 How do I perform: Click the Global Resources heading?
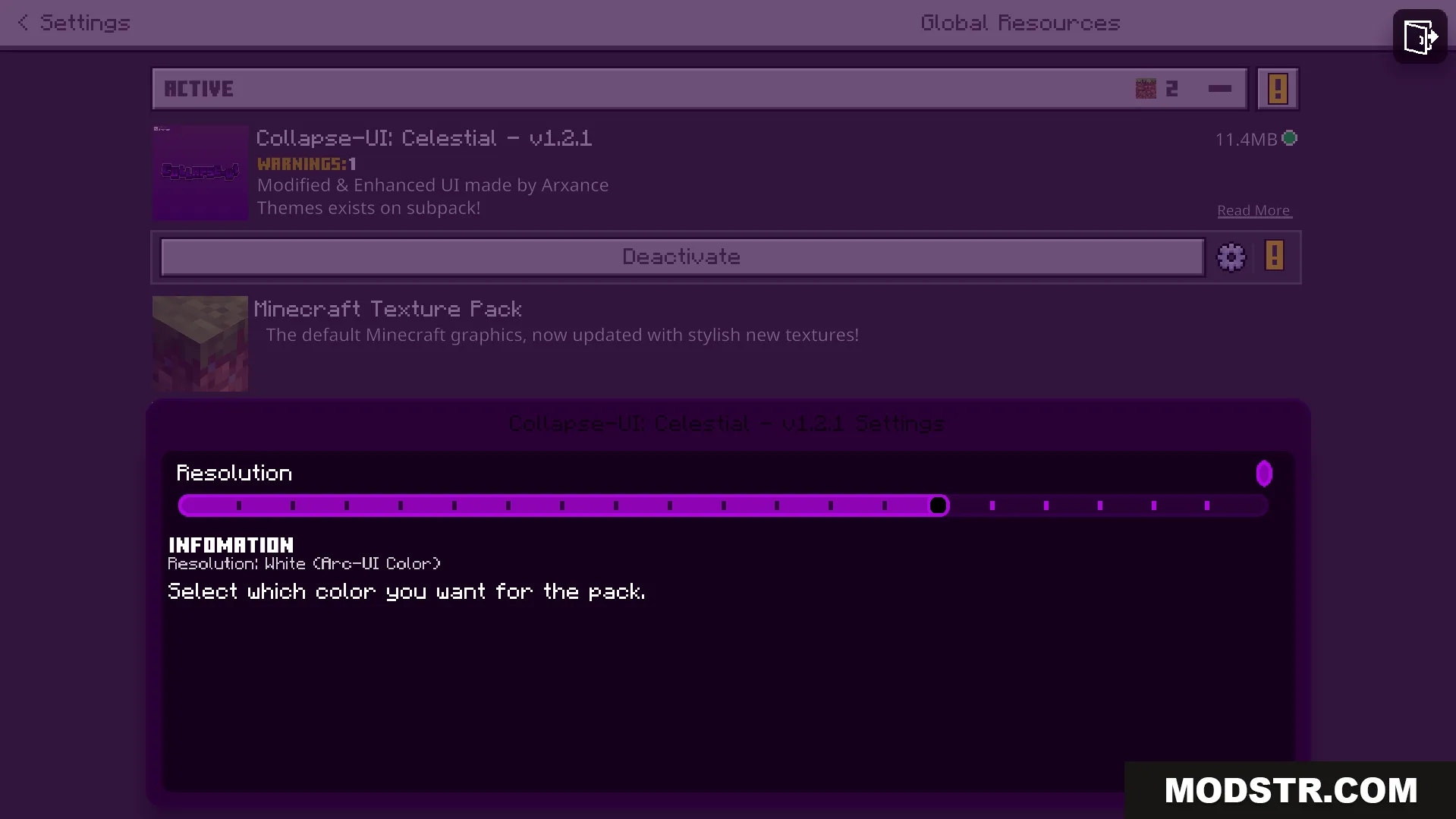pos(1020,23)
